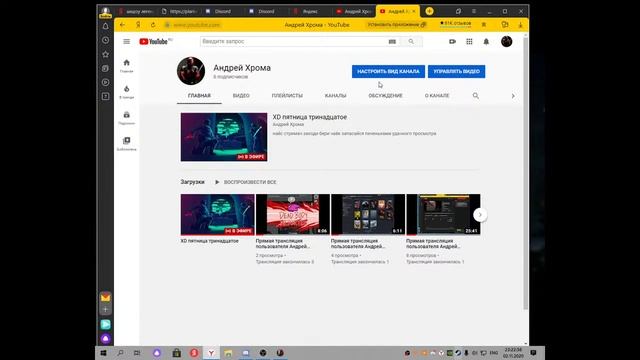Open the on-screen keyboard icon in search

pos(392,41)
